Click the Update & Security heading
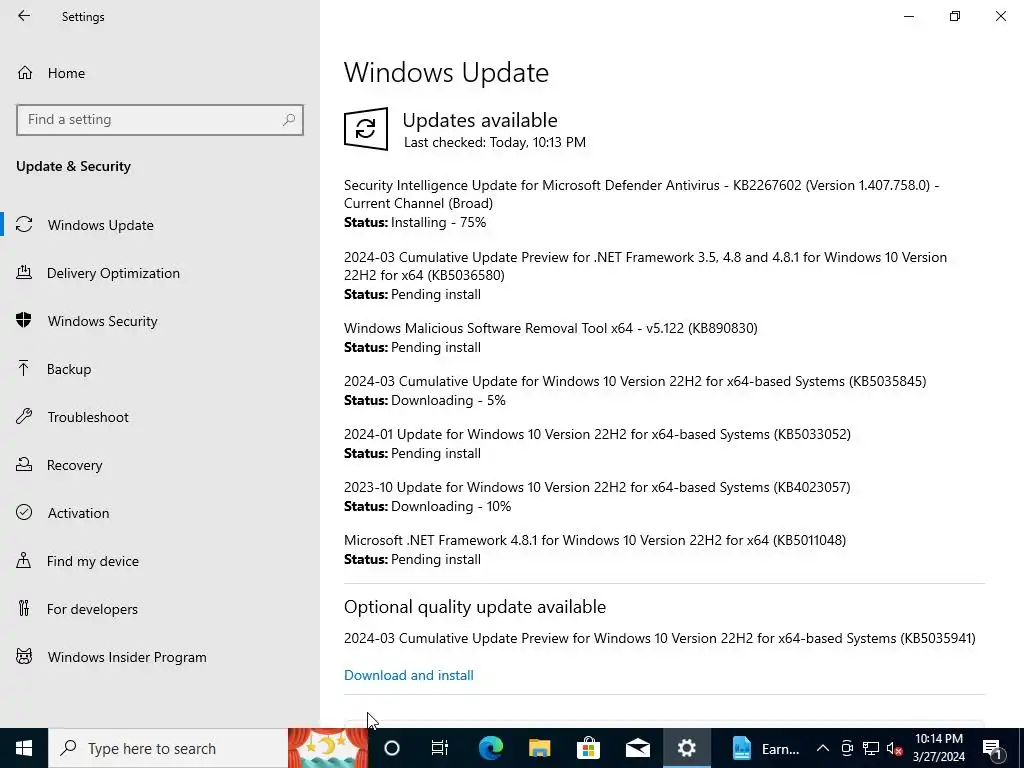This screenshot has width=1024, height=768. tap(73, 166)
